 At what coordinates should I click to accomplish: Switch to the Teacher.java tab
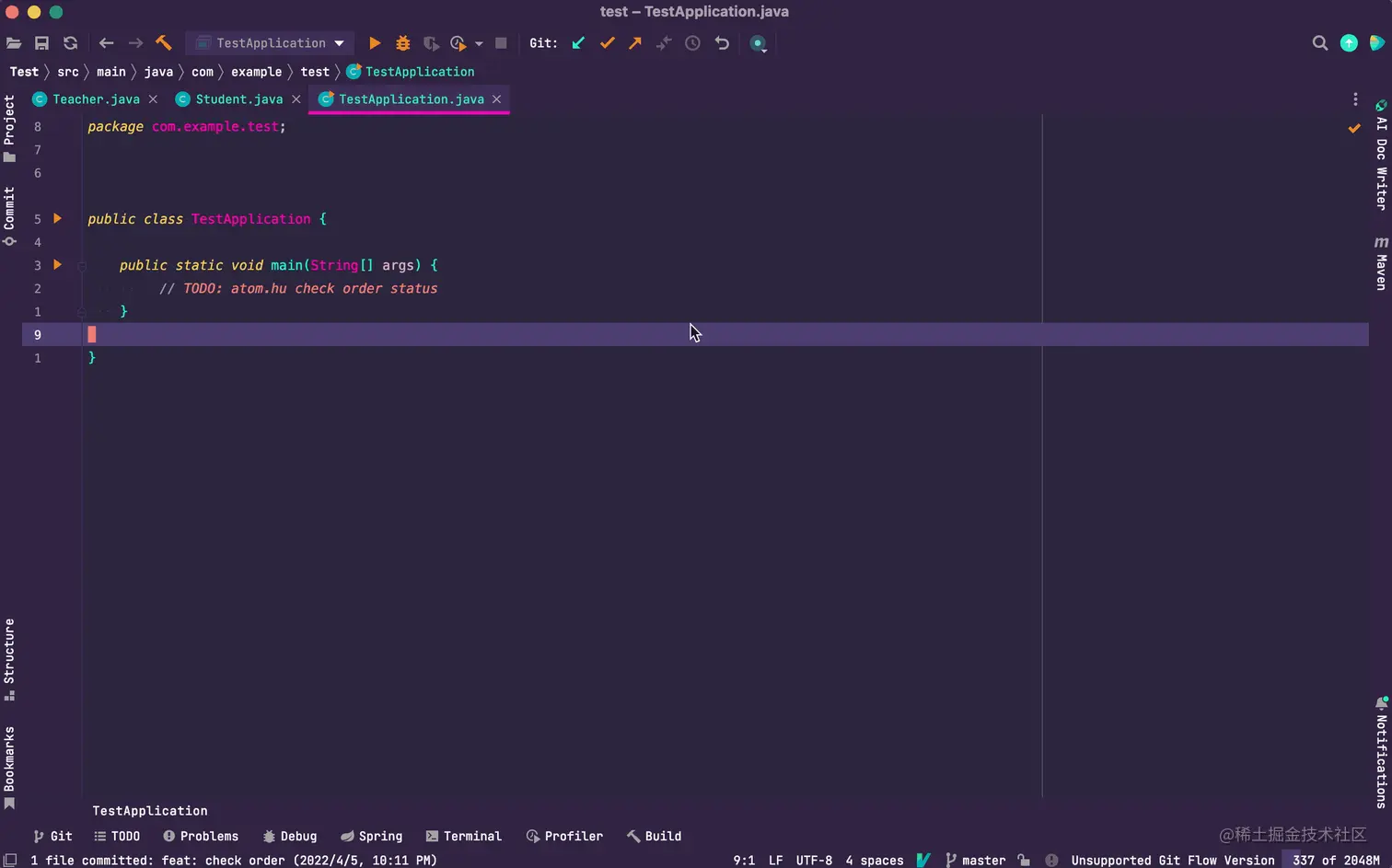[96, 99]
